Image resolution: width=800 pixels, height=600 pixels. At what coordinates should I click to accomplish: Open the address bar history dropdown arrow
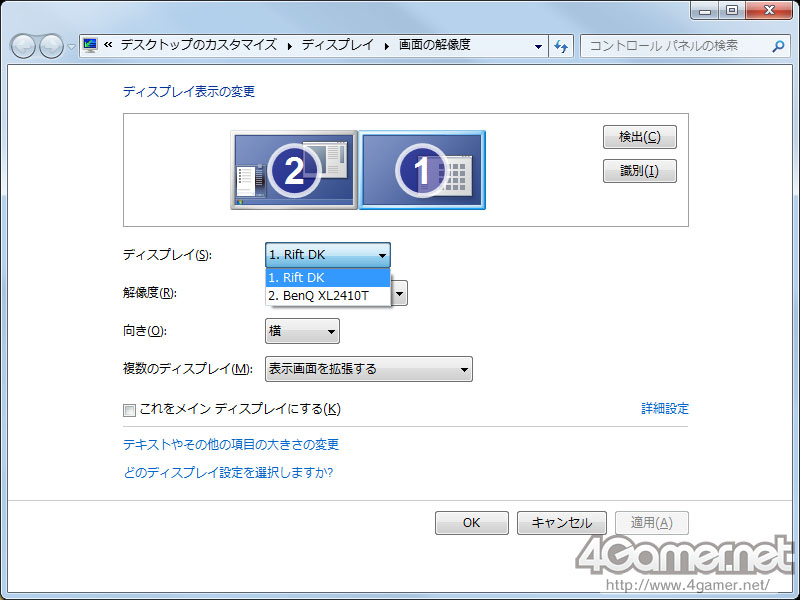tap(538, 46)
